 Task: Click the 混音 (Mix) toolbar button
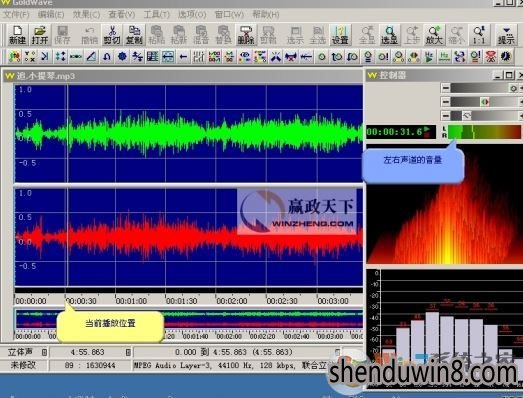coord(201,35)
